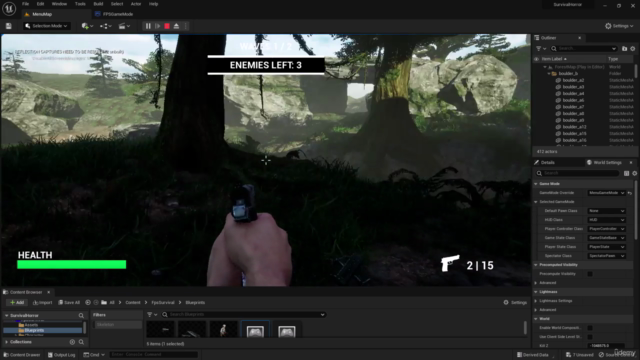Open the Actor menu
640x360 pixels.
click(136, 4)
